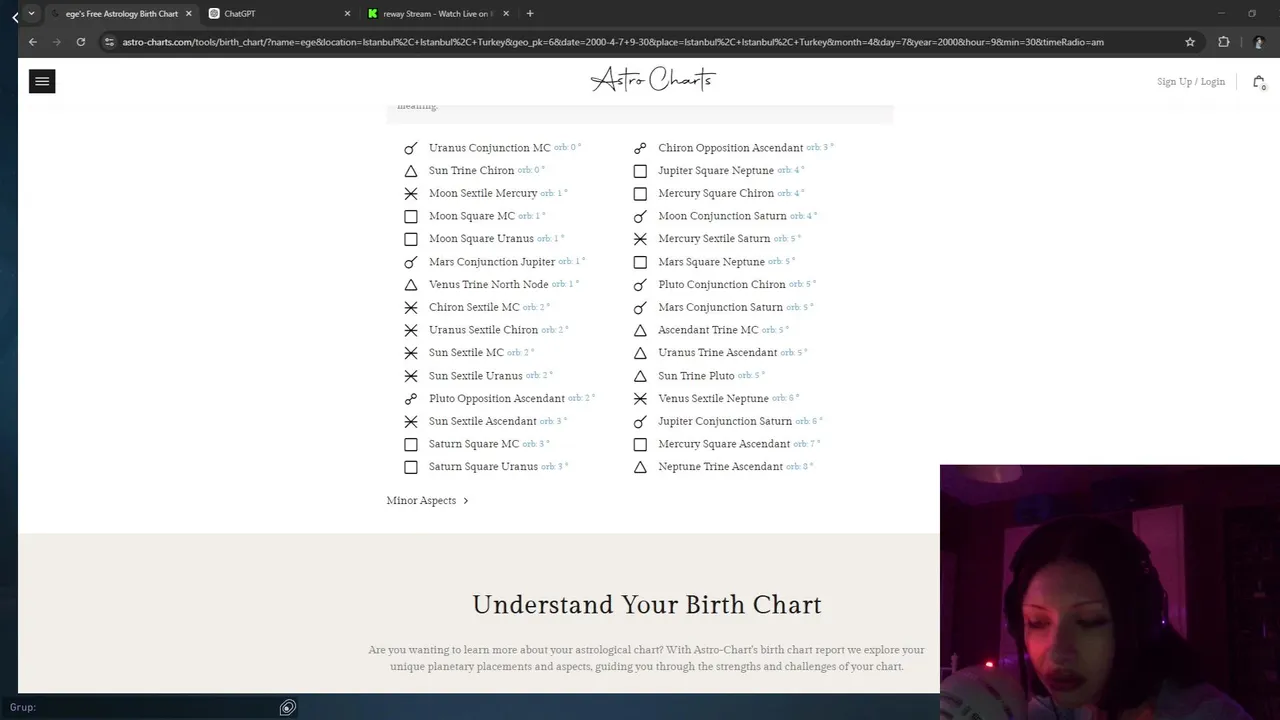Screen dimensions: 1280x720
Task: Open the shopping cart
Action: 1258,82
